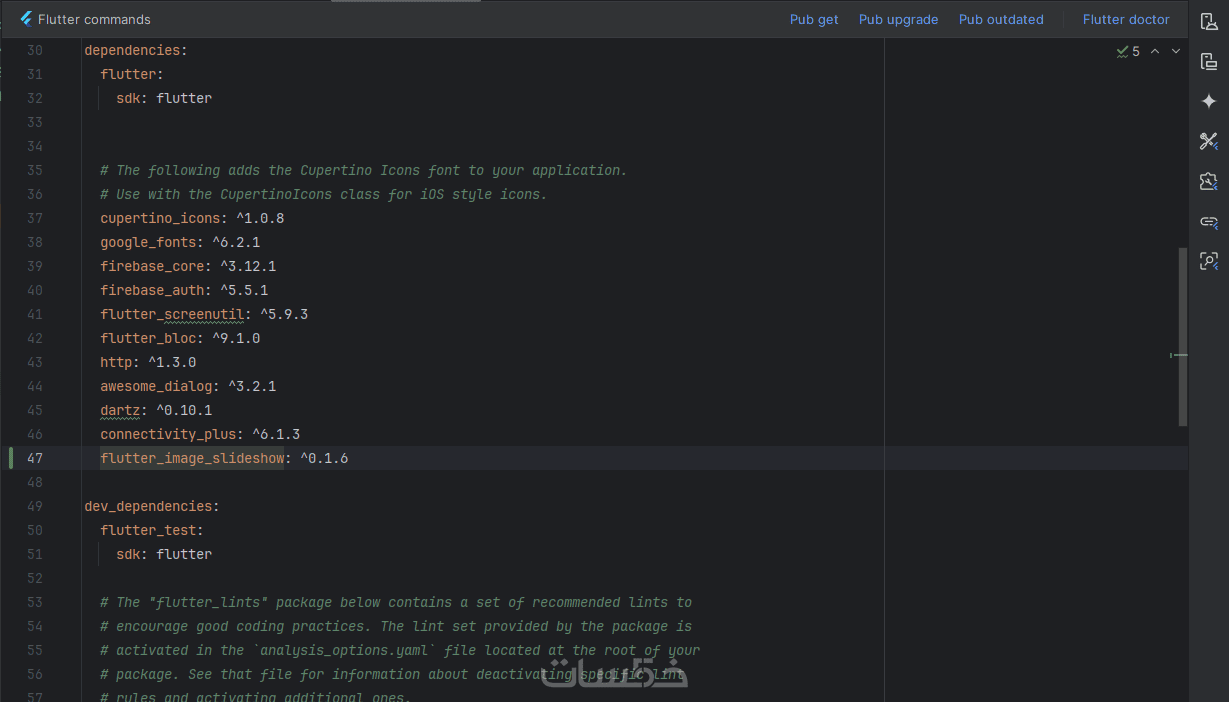Click the marker stripe on the scrollbar

pos(1180,355)
